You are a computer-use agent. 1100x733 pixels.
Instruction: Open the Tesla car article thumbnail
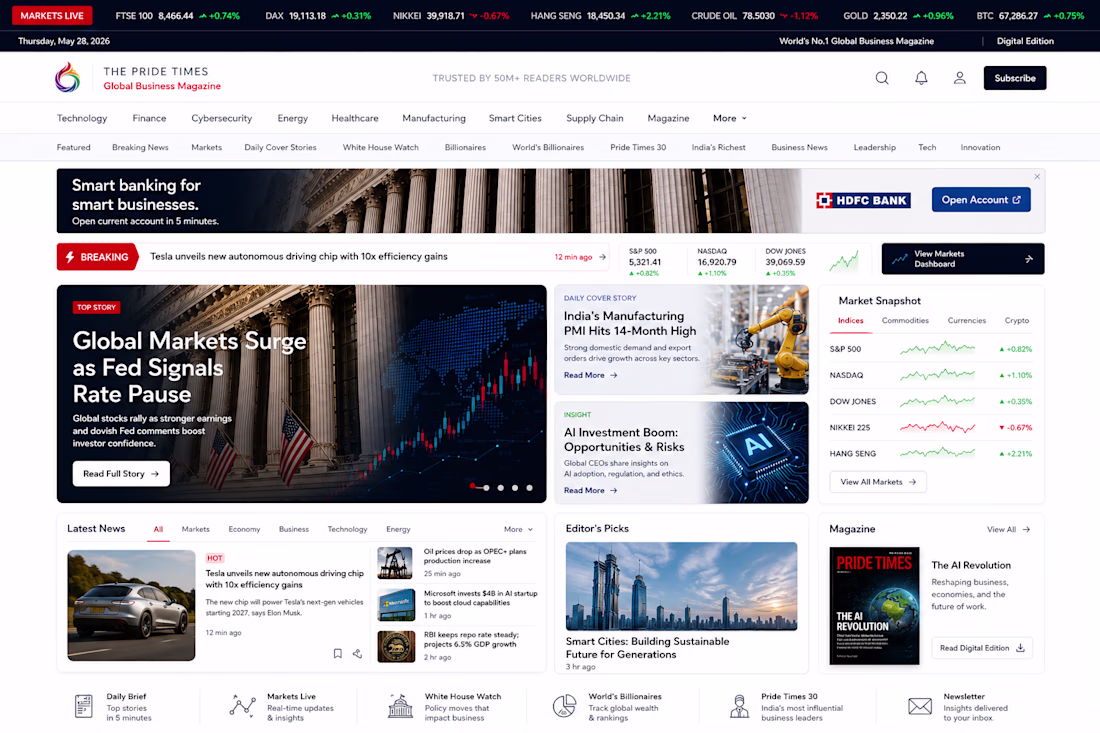click(131, 605)
